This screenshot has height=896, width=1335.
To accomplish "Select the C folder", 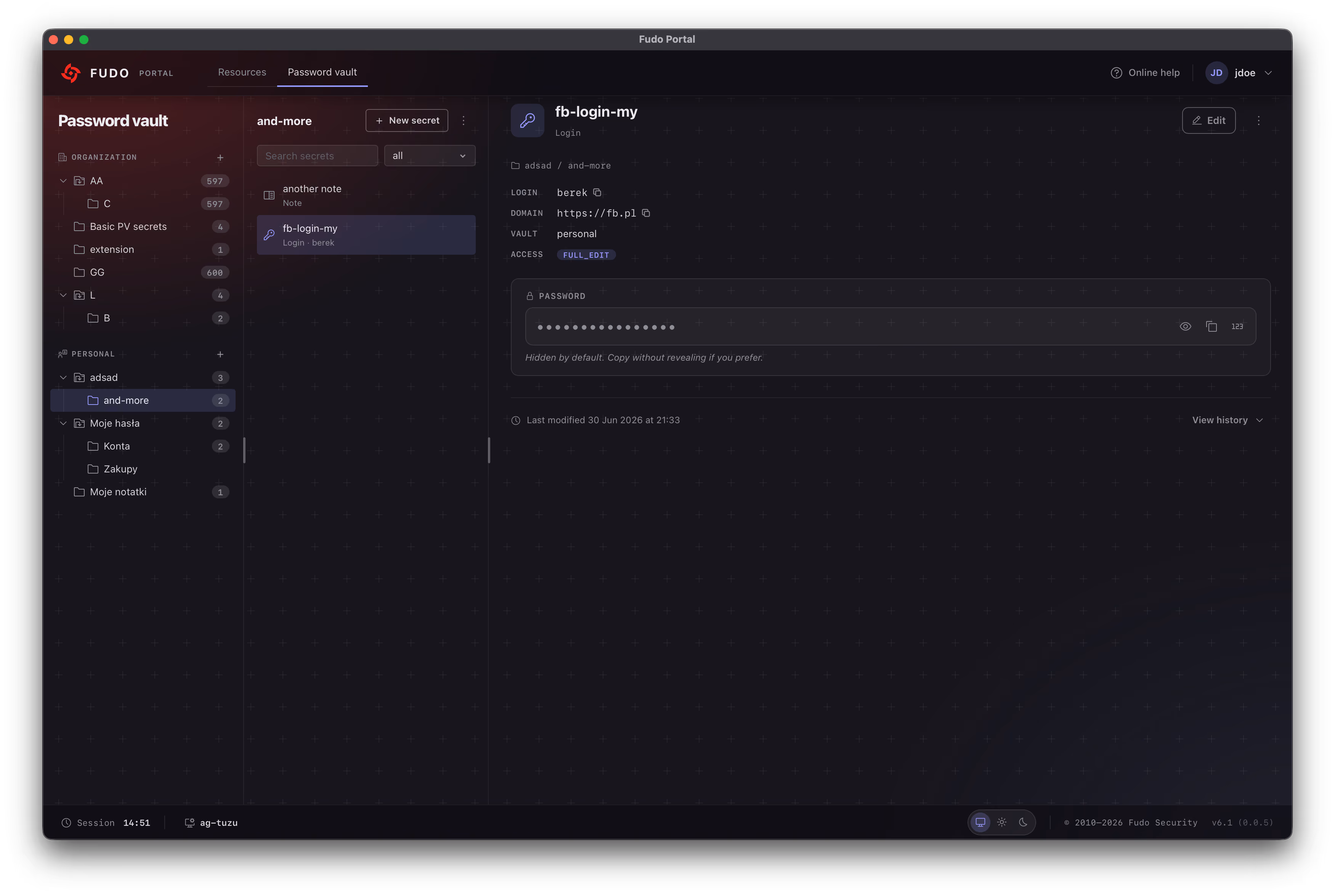I will coord(143,204).
